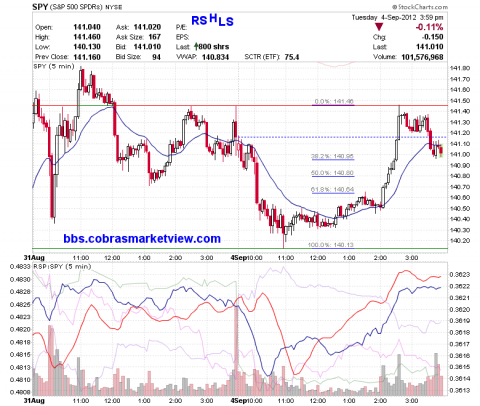Screen dimensions: 480x406
Task: Click the date 'Tuesday 4-Sep-2012 3:59 pm'
Action: pyautogui.click(x=397, y=17)
